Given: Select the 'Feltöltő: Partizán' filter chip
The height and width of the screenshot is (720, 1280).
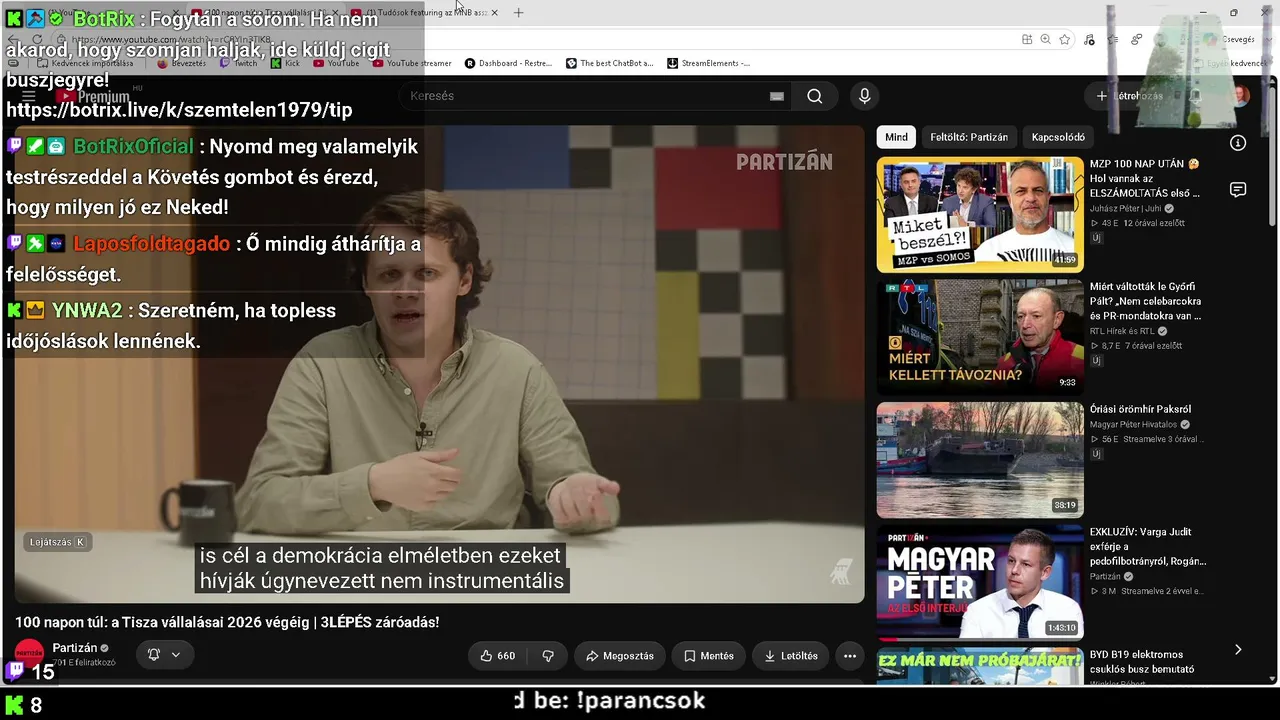Looking at the screenshot, I should click(969, 137).
